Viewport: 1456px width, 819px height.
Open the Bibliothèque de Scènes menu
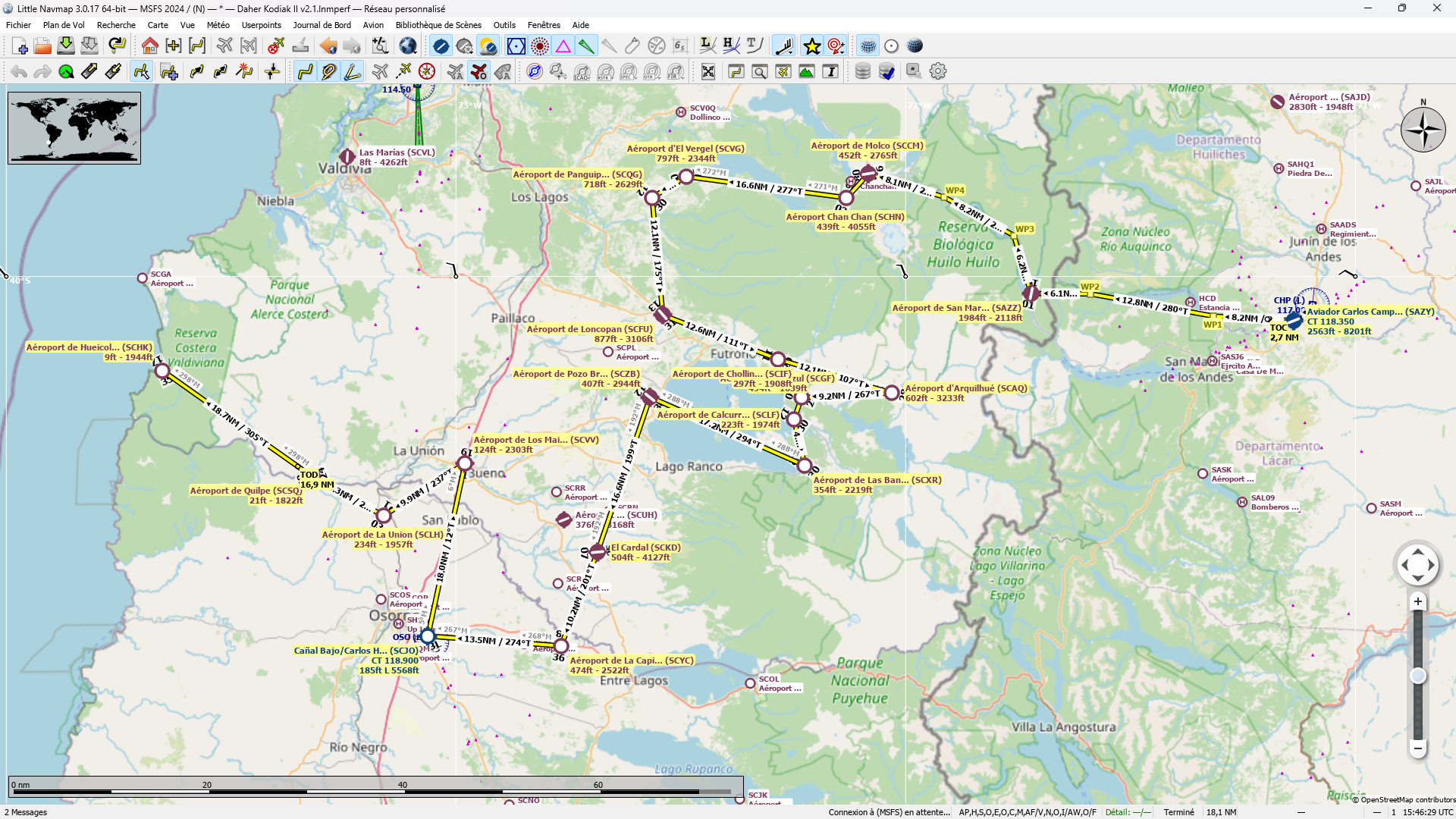click(438, 25)
